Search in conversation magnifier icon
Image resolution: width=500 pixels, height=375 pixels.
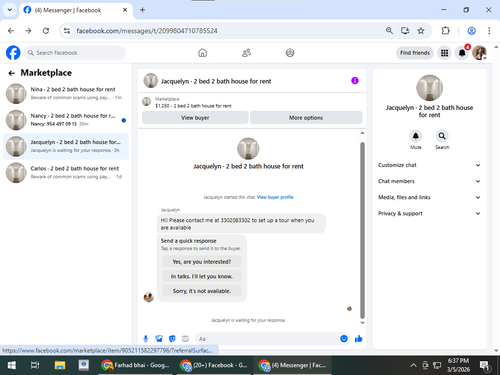pos(442,136)
